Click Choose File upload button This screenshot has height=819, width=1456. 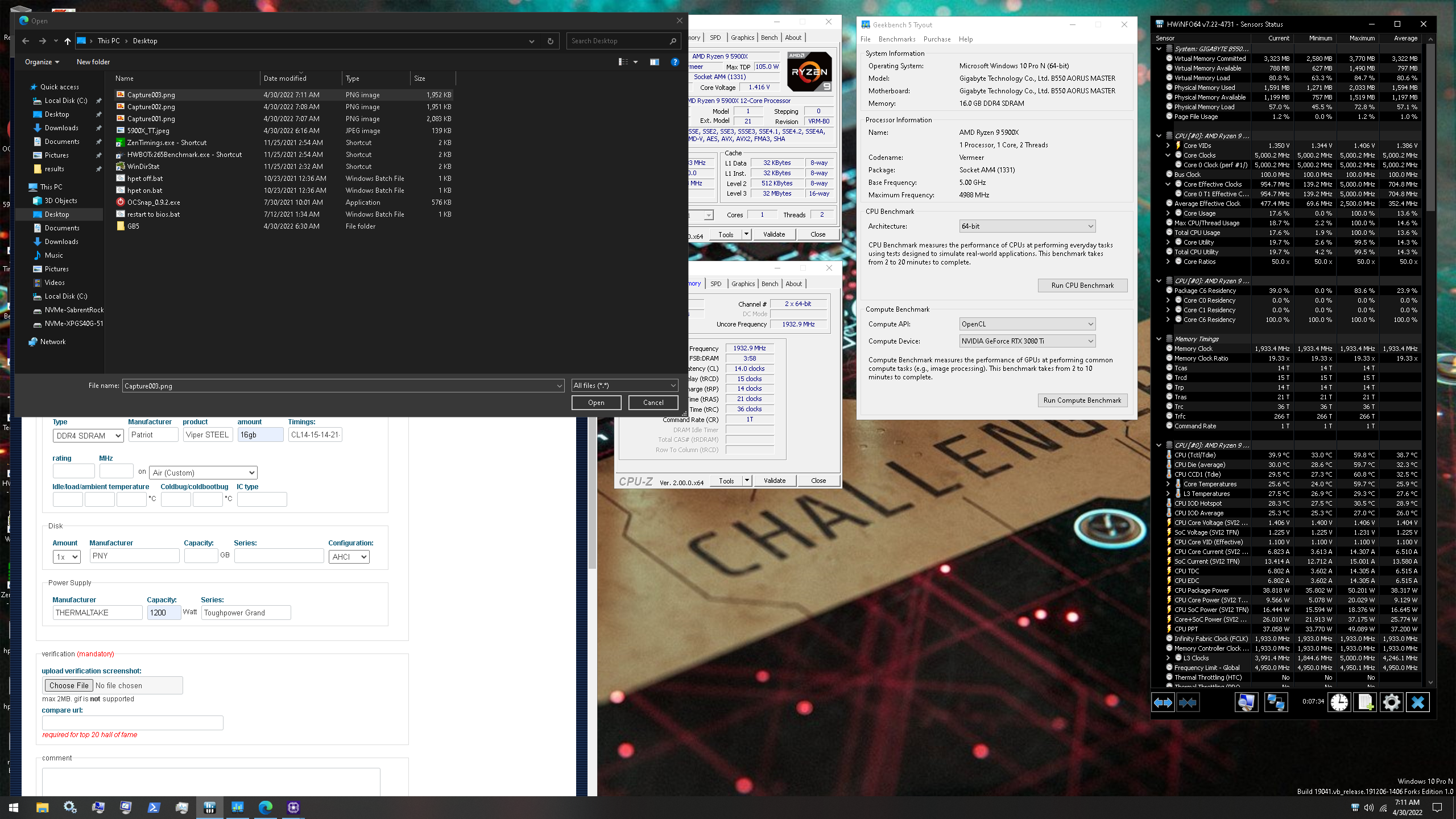(x=69, y=686)
